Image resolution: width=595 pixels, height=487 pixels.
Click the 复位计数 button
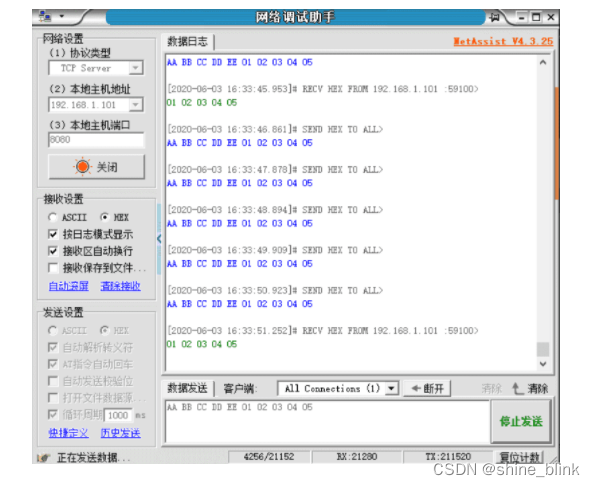tap(520, 457)
